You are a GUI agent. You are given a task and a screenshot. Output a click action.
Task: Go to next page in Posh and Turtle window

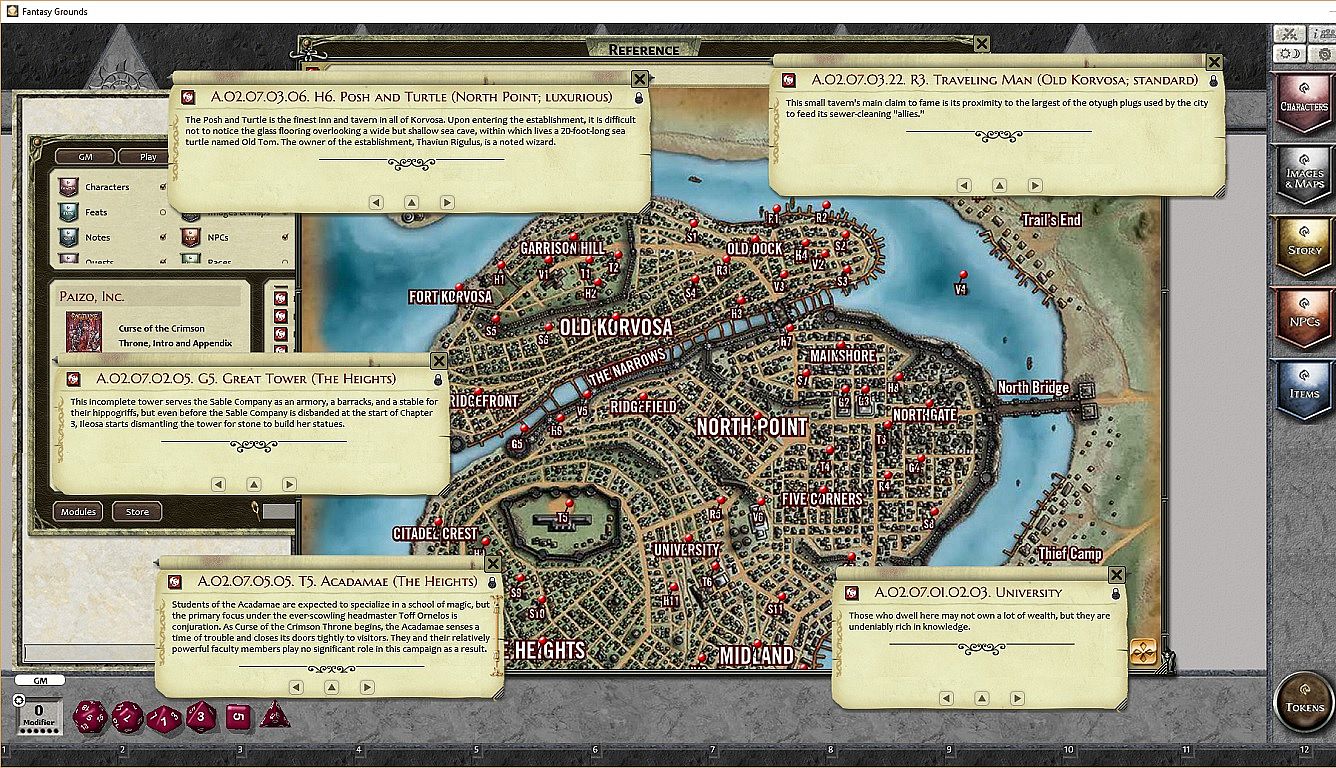[x=447, y=202]
